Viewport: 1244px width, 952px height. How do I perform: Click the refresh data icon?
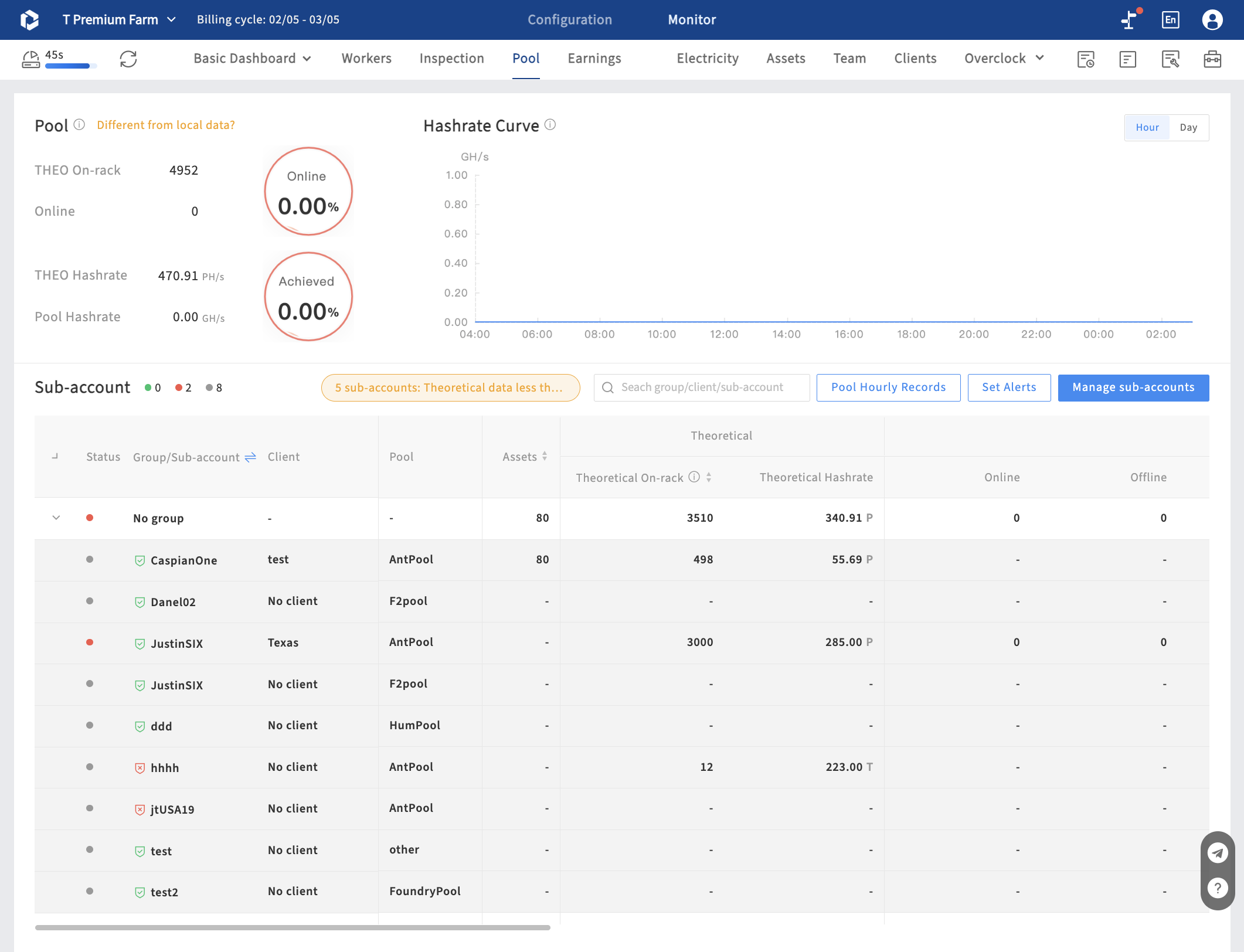point(128,59)
